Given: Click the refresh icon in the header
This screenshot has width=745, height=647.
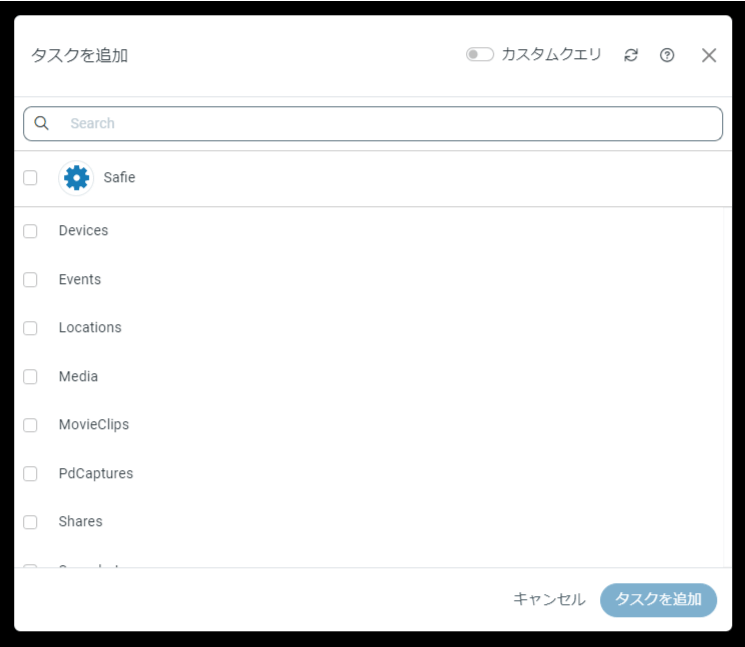Looking at the screenshot, I should click(630, 55).
